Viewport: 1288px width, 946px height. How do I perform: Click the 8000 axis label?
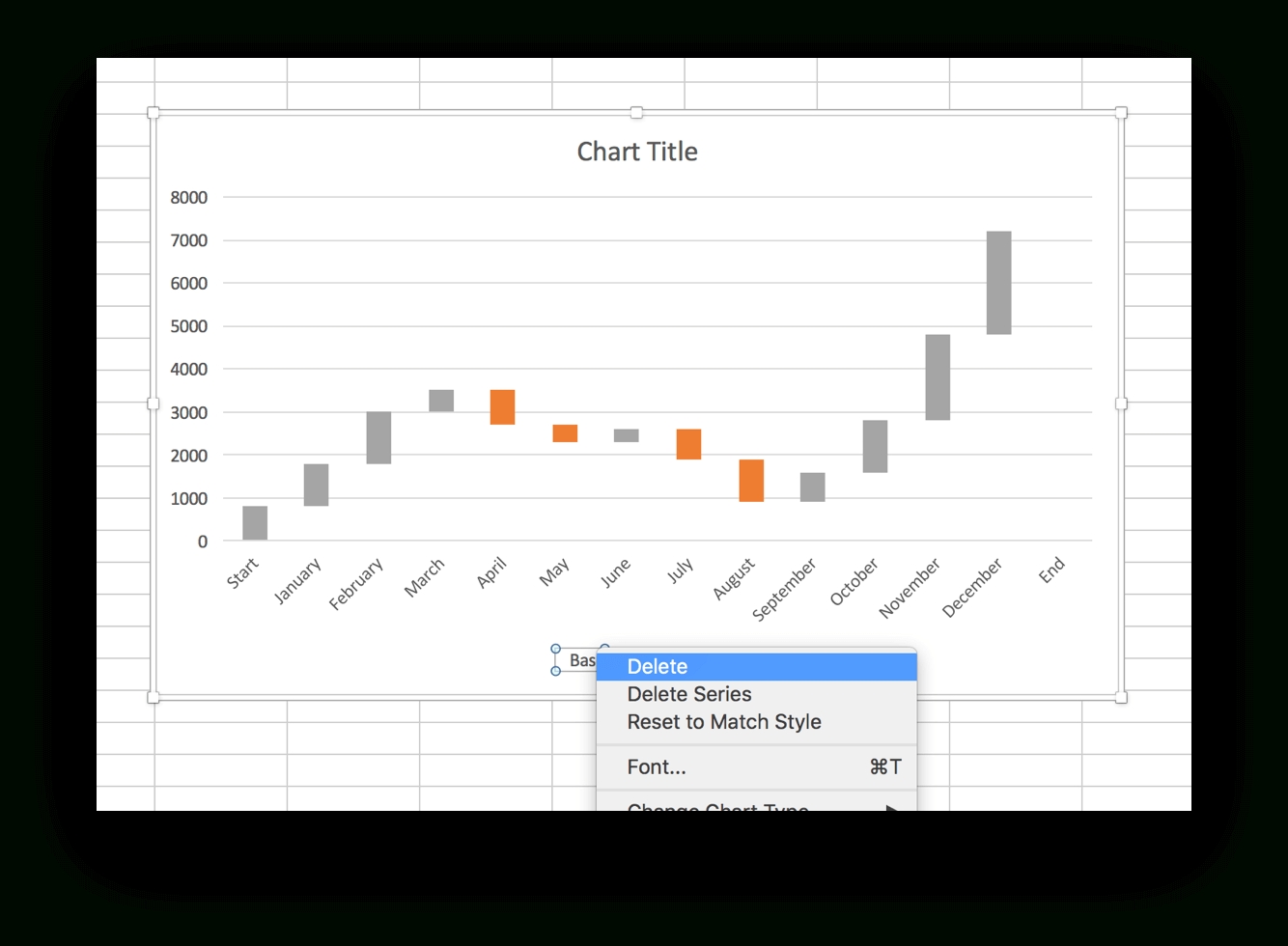click(x=189, y=197)
